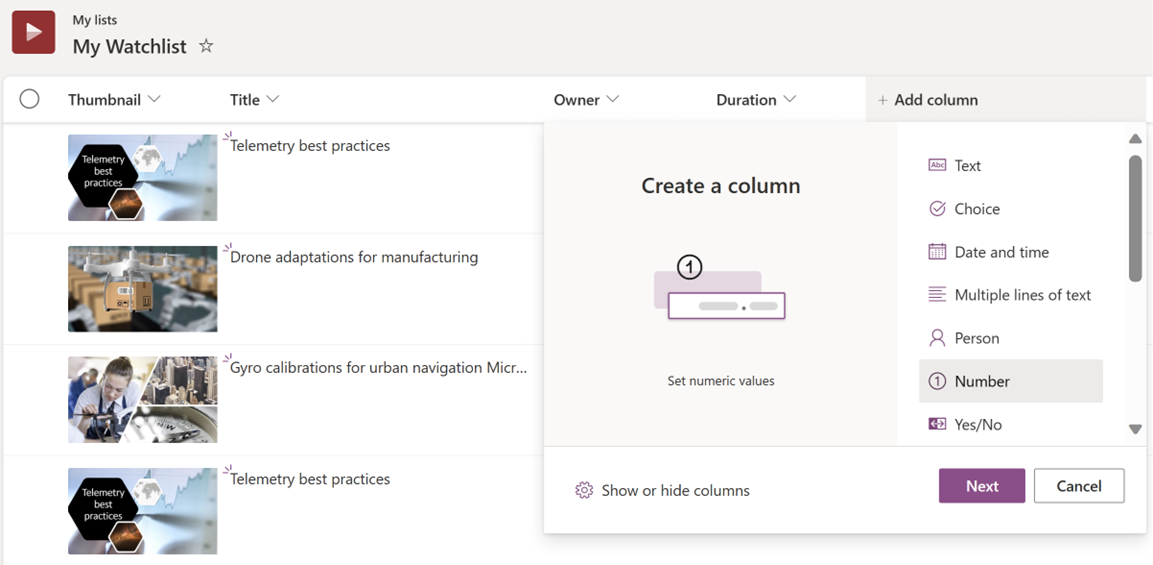Click the gear icon beside Show or hide columns
Viewport: 1153px width, 565px height.
584,491
